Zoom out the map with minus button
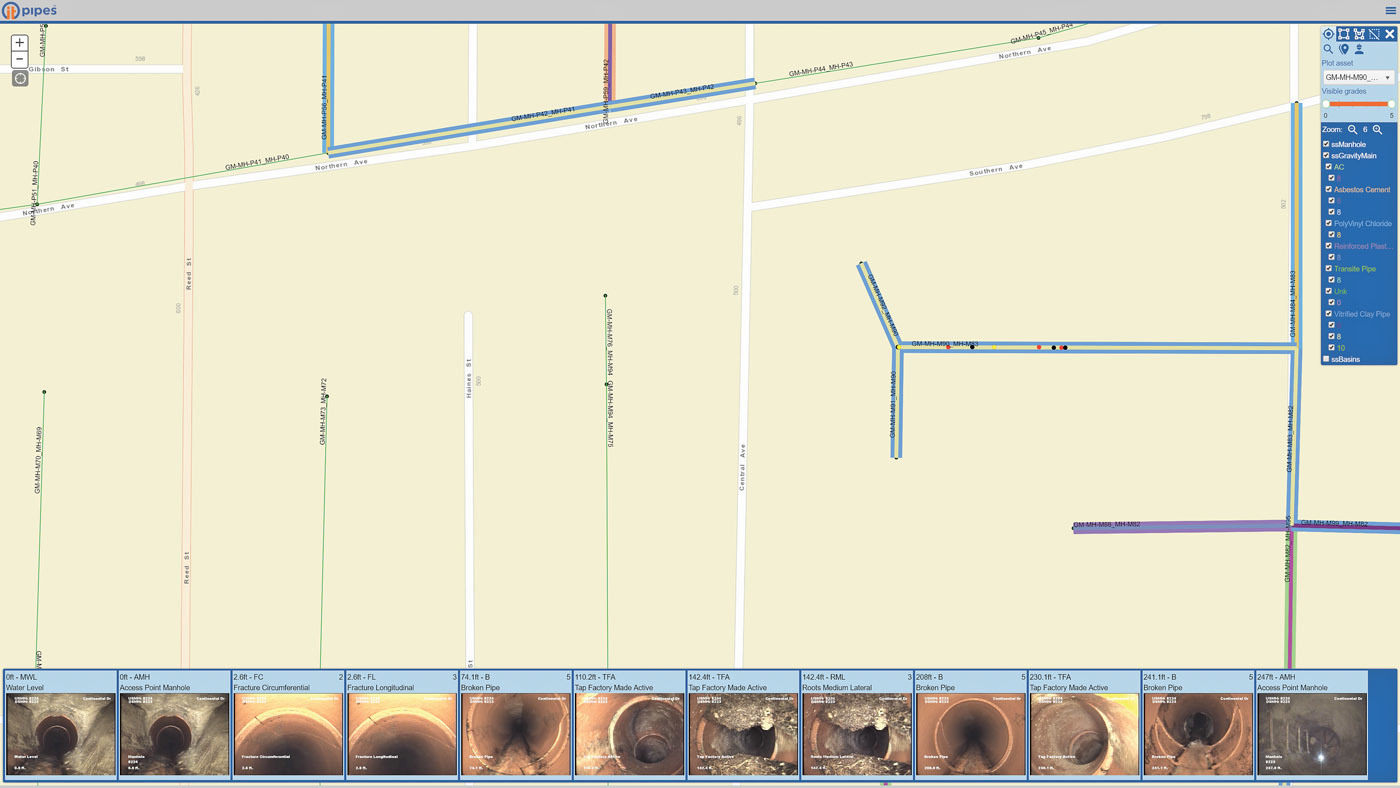 point(20,60)
